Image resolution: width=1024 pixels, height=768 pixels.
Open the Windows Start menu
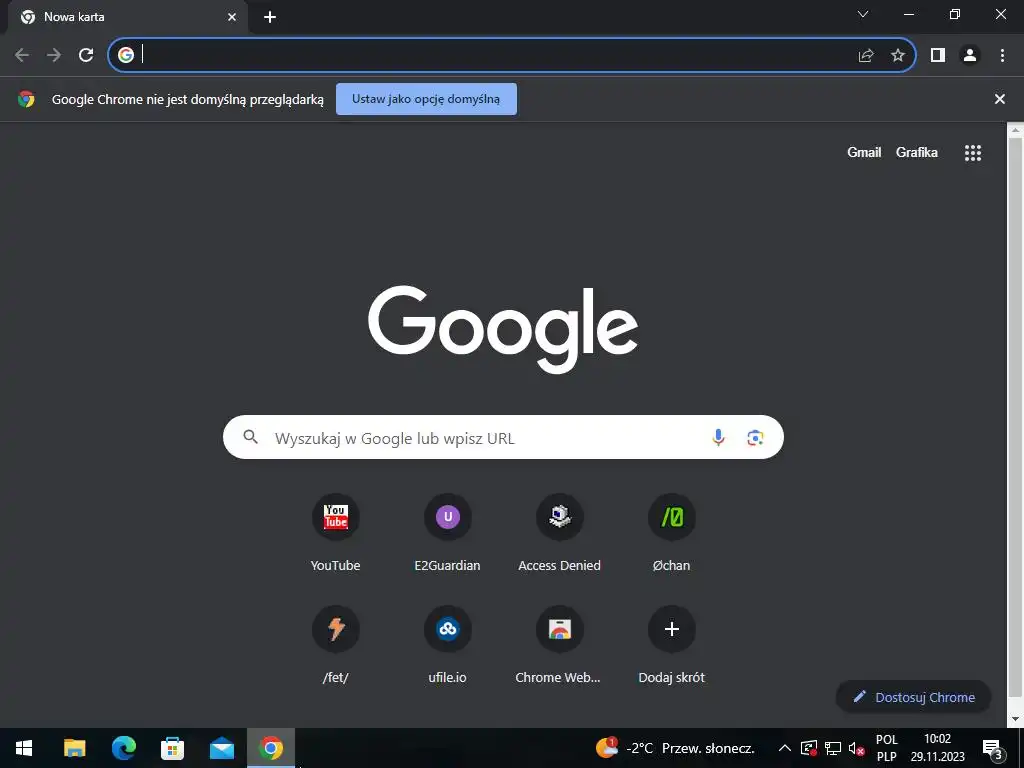(24, 748)
